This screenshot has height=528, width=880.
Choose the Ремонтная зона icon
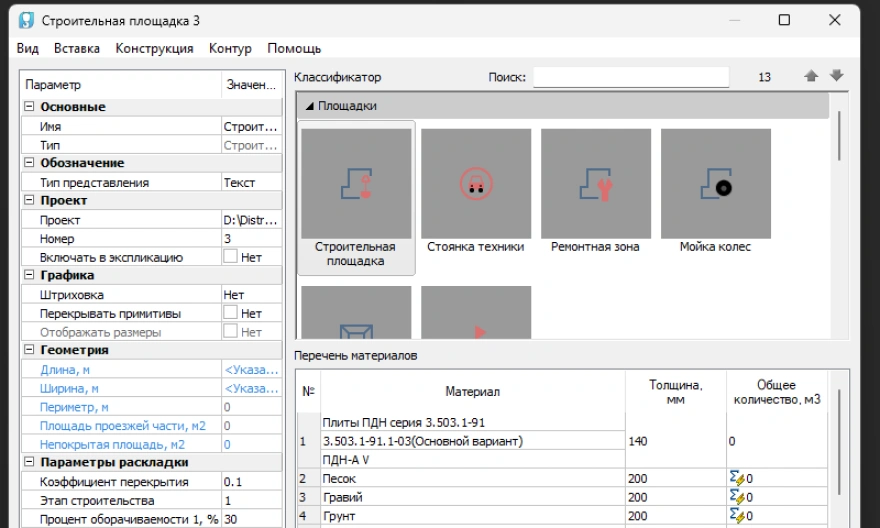pyautogui.click(x=595, y=182)
